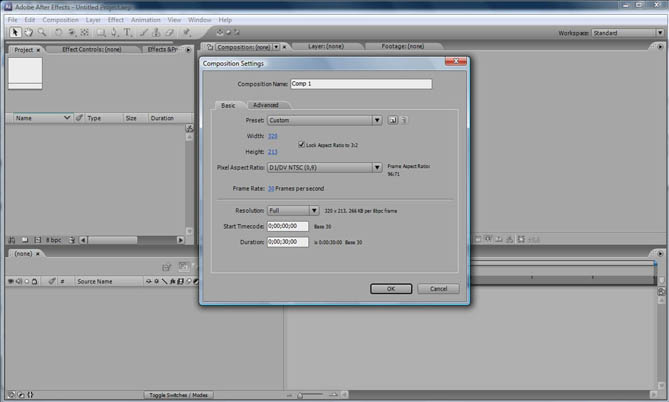Toggle Lock Aspect Ratio to 3:2 checkbox
Viewport: 669px width, 402px height.
click(302, 144)
